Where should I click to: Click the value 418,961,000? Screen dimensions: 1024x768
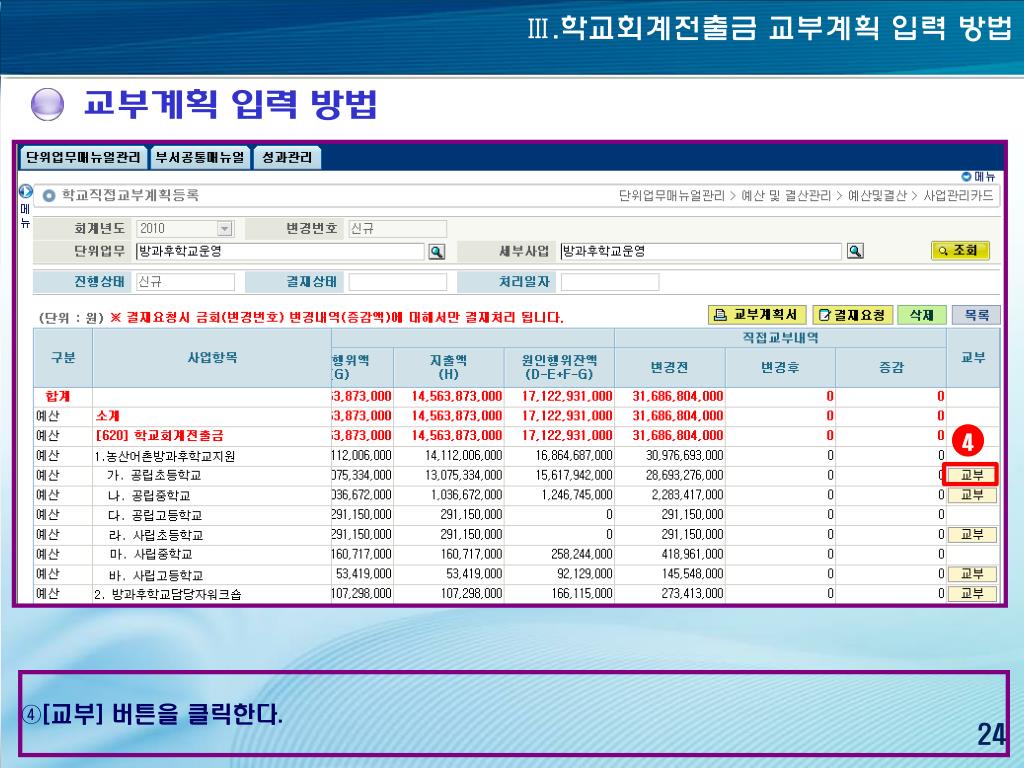[x=692, y=554]
